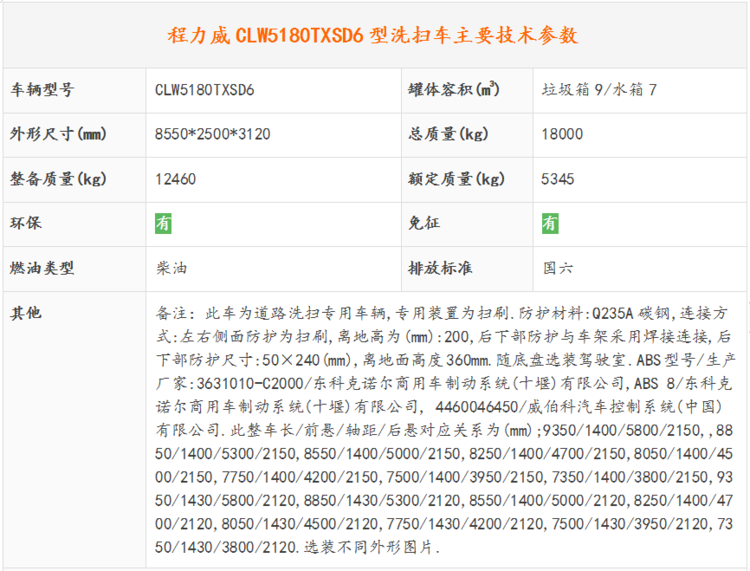Click the green 有 badge beside 环保
Viewport: 750px width, 571px height.
(x=163, y=224)
